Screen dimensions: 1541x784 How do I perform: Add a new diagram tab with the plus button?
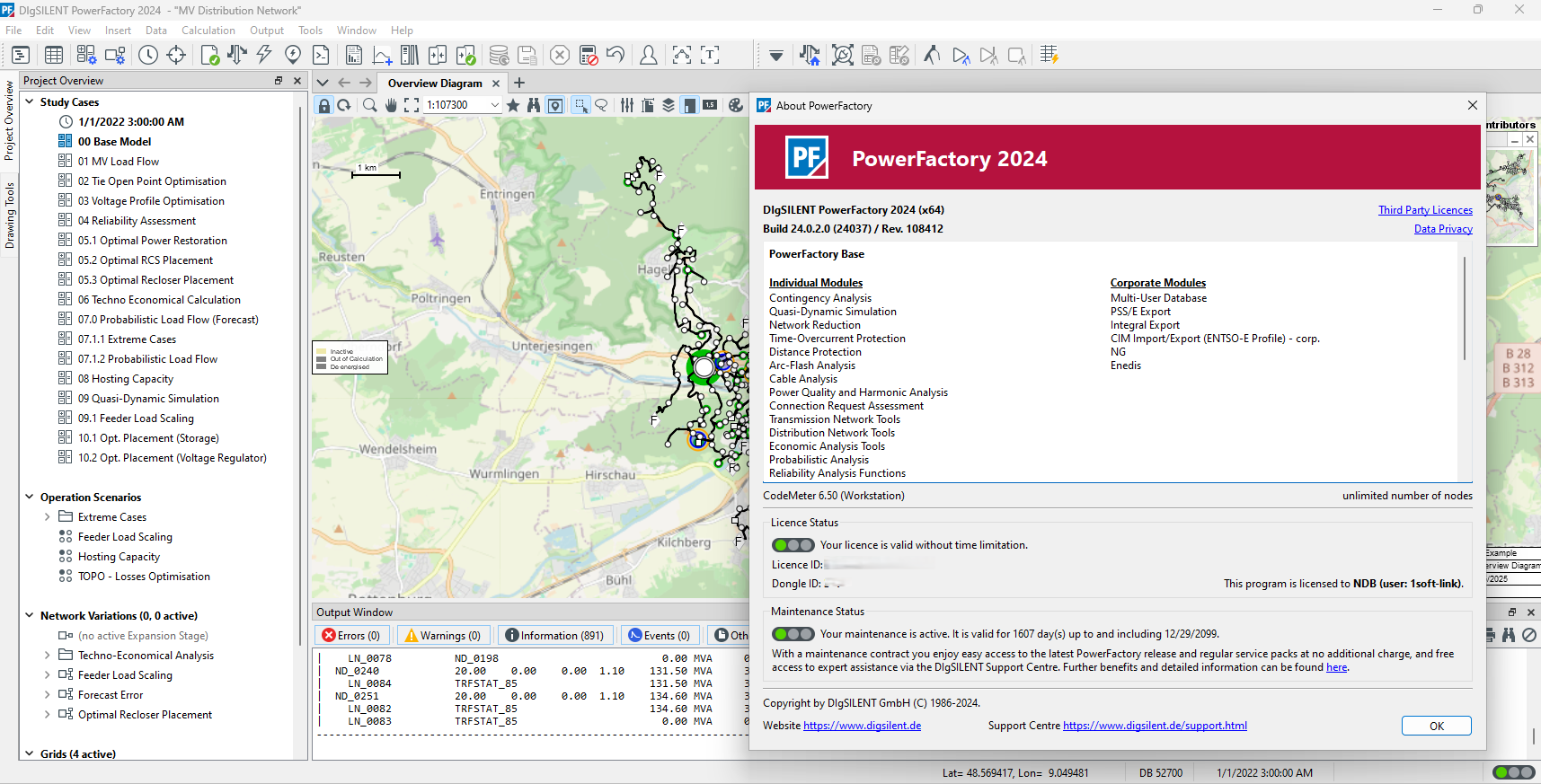coord(519,83)
